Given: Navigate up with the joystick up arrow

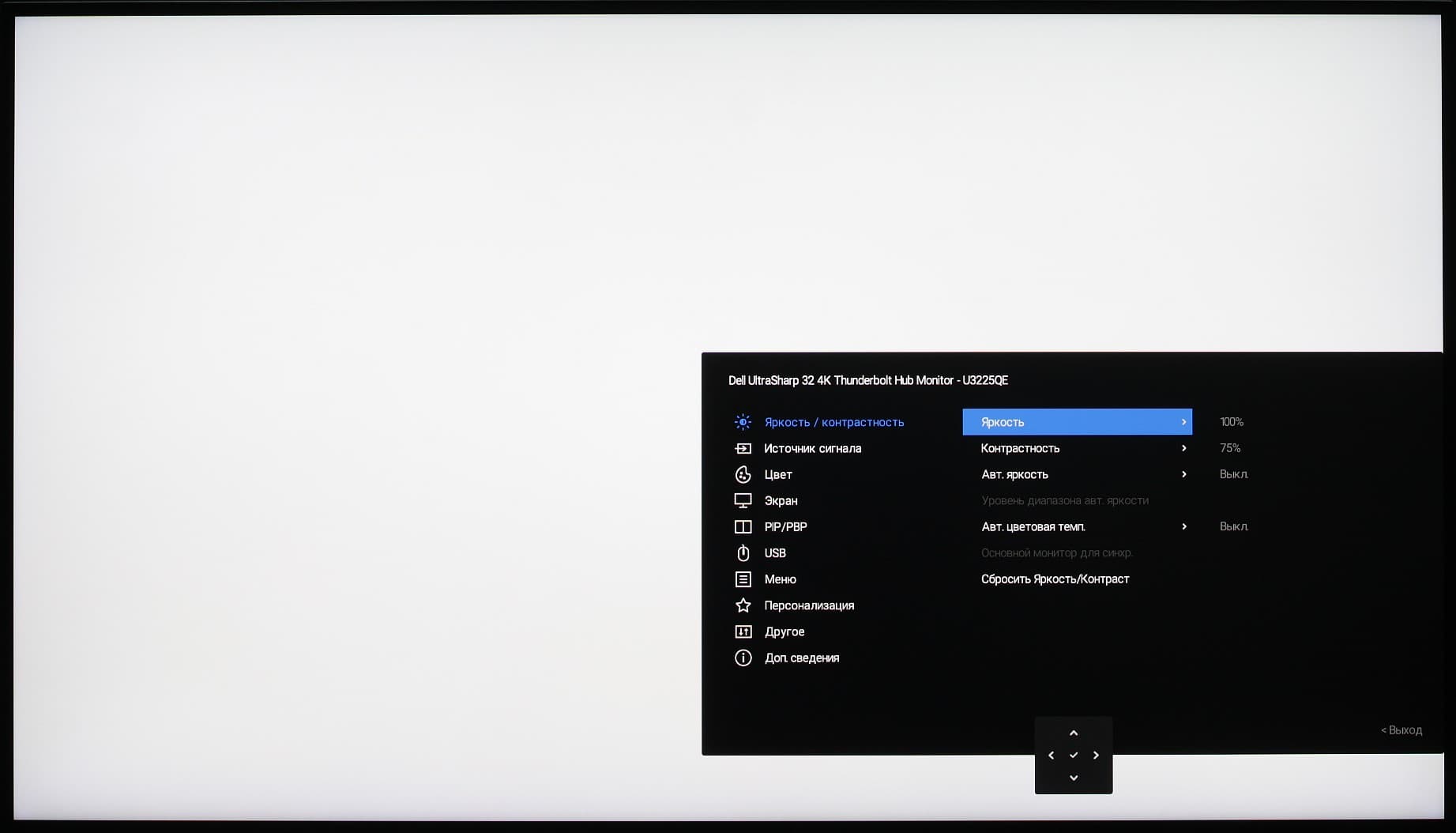Looking at the screenshot, I should (1074, 733).
